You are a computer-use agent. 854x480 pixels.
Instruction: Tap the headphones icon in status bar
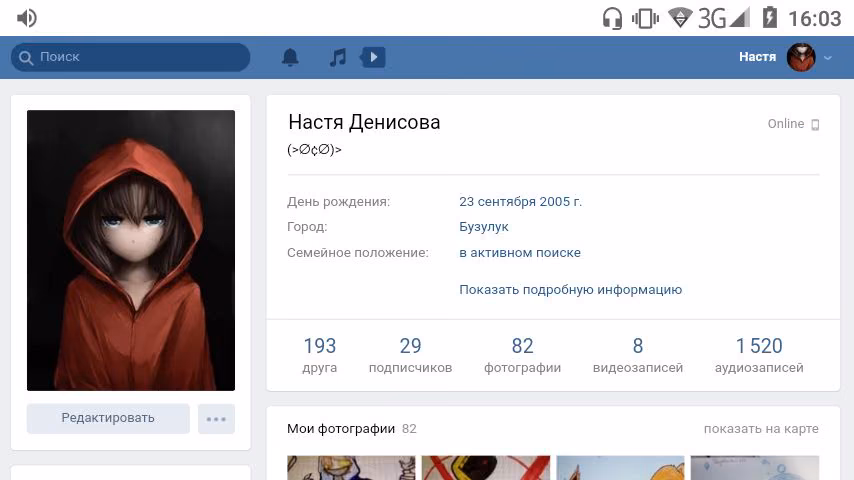pos(612,18)
